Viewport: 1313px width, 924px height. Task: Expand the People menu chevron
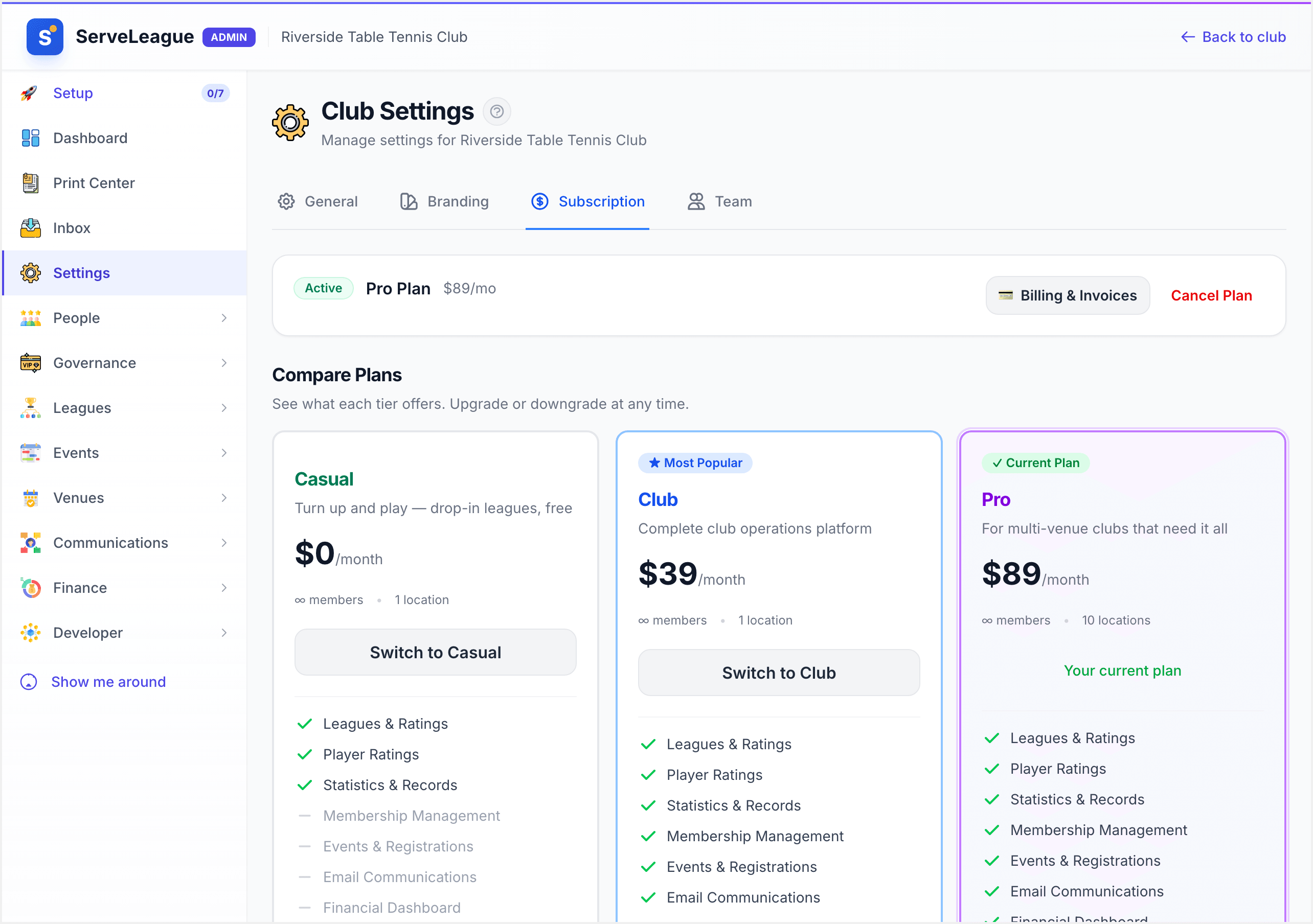point(223,318)
